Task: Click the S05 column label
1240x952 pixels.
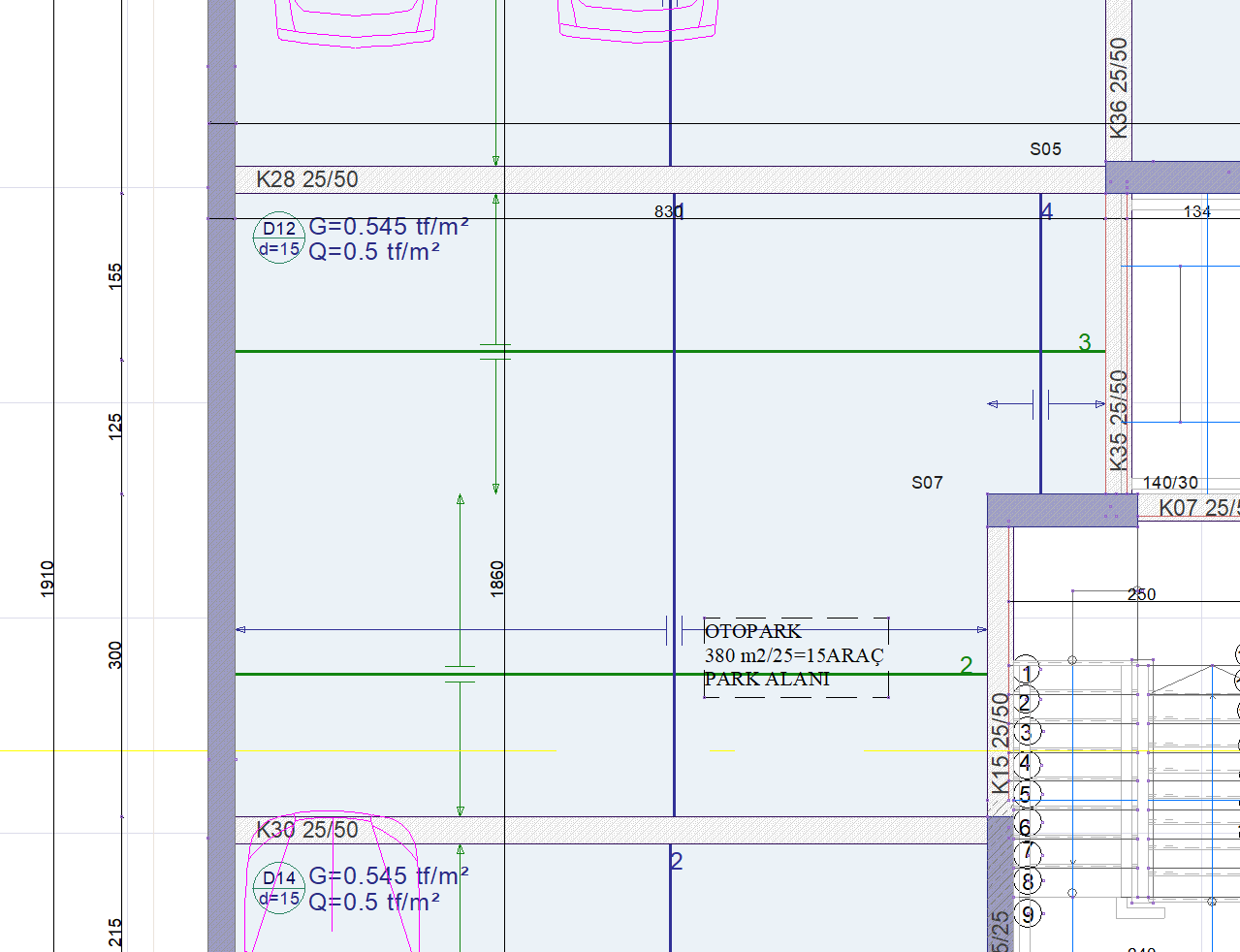Action: [x=1045, y=149]
